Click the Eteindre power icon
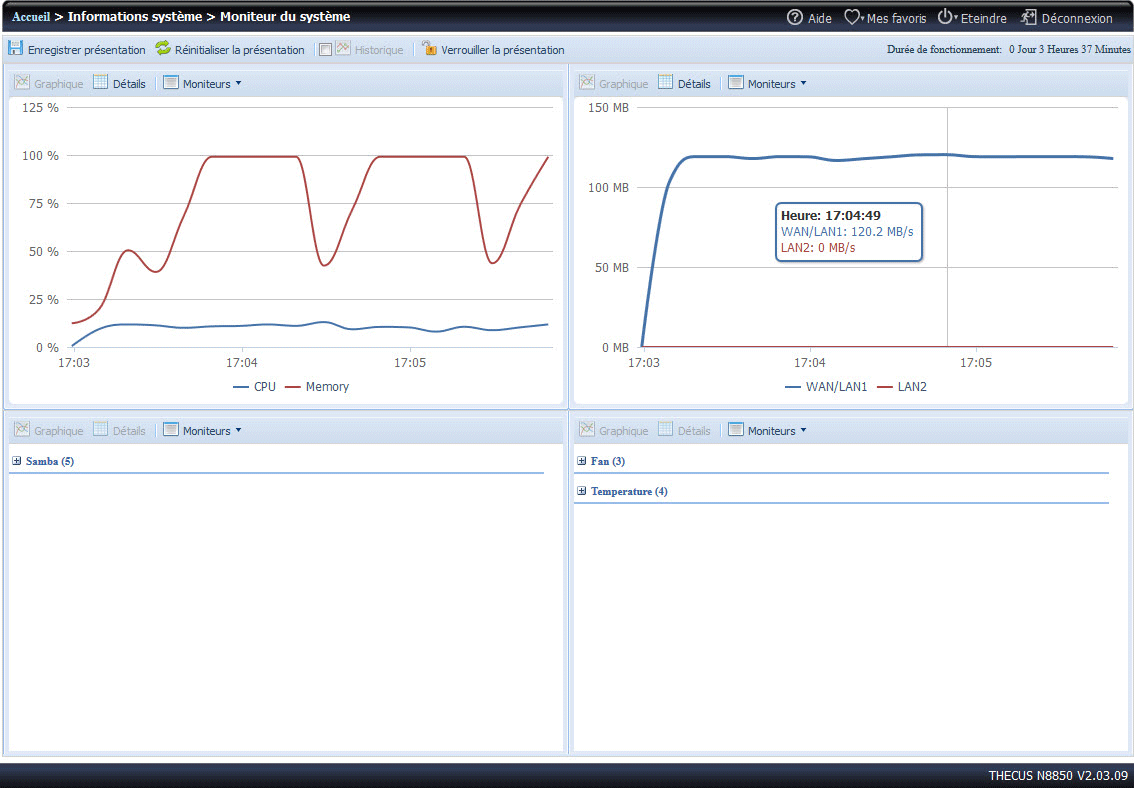This screenshot has width=1134, height=788. pos(945,17)
